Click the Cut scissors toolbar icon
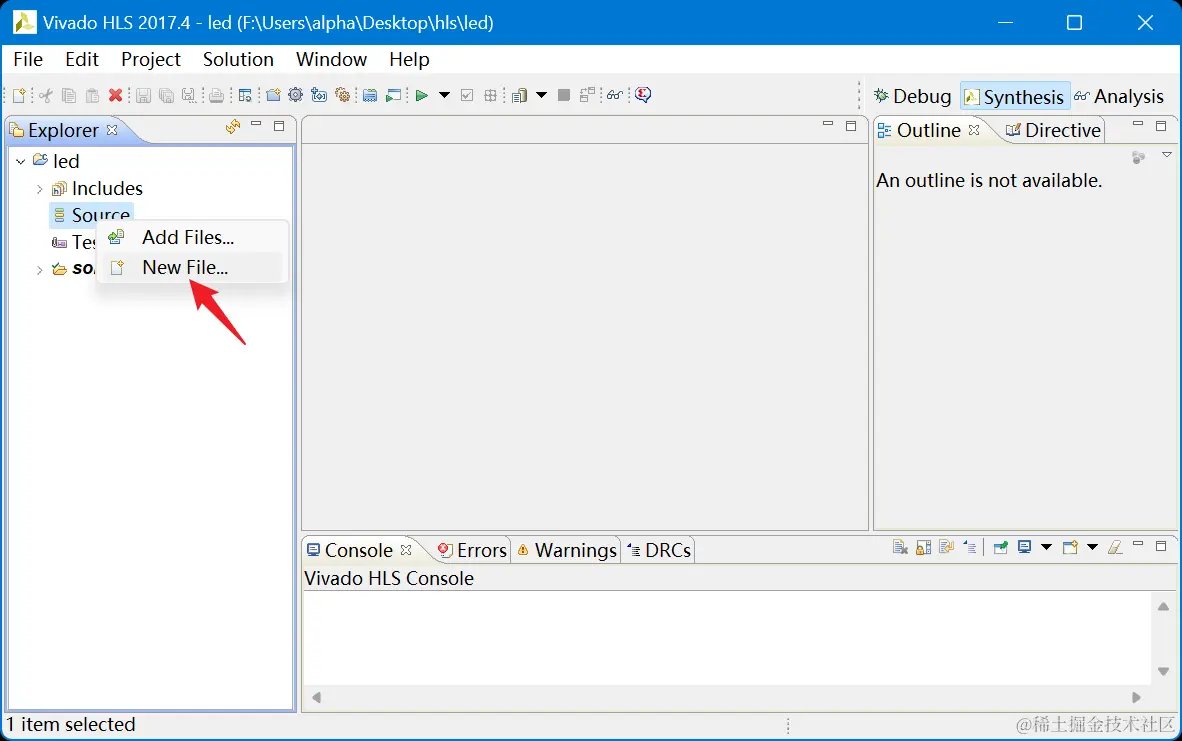Viewport: 1182px width, 741px height. 46,95
